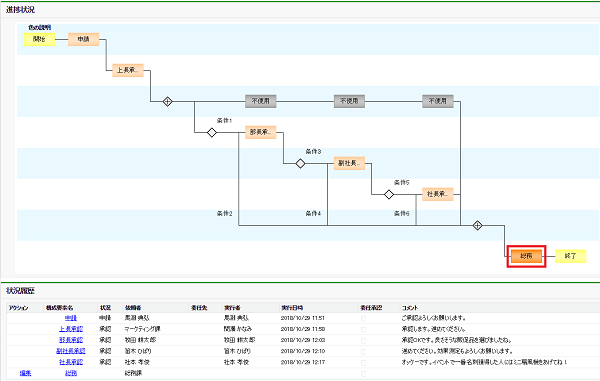The image size is (600, 381).
Task: Select the 部長承認 node in the flow
Action: 261,132
